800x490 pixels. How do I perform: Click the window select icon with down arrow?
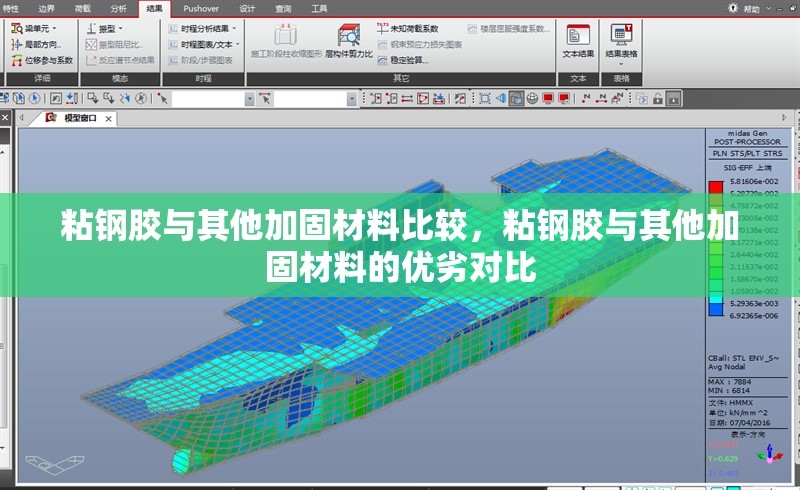click(93, 99)
